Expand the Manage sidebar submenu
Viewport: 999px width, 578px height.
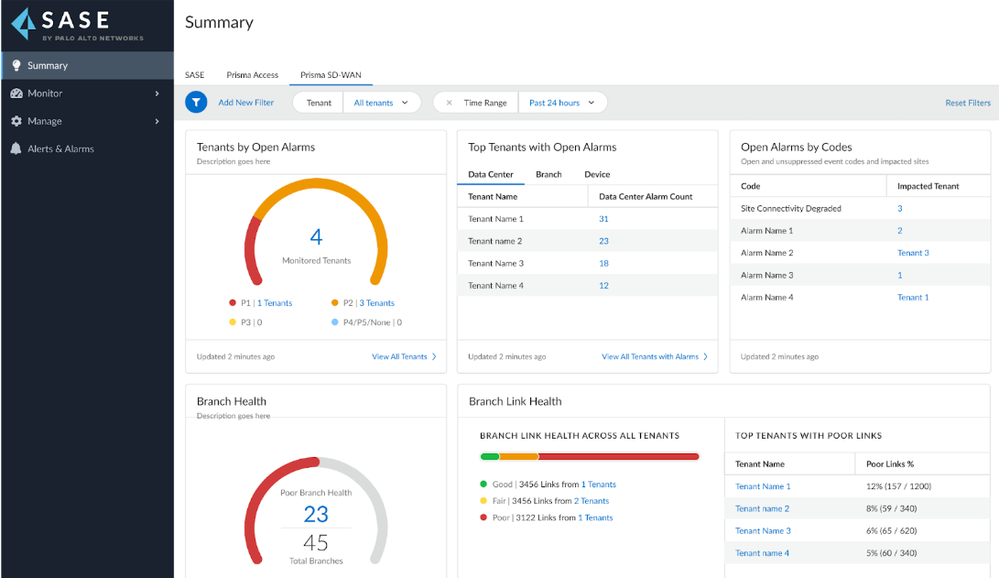click(x=157, y=122)
